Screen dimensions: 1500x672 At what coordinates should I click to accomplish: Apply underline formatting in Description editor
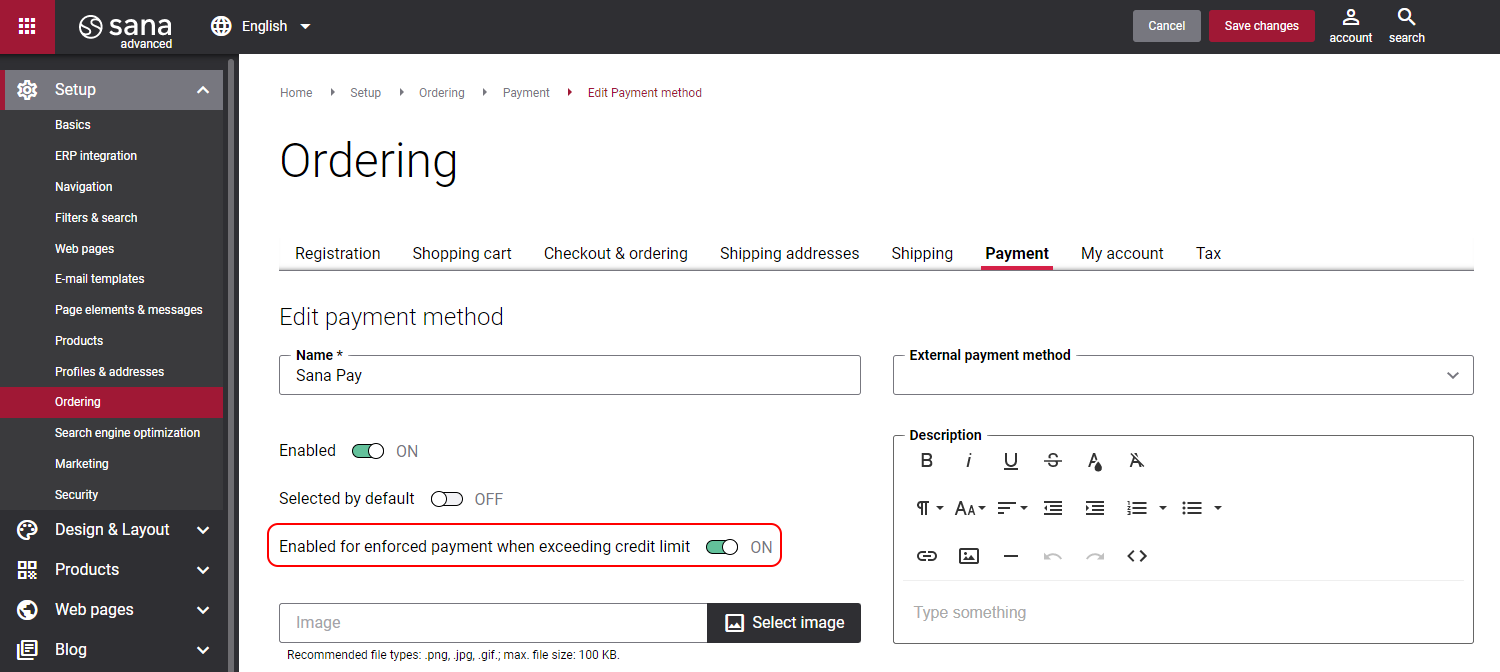tap(1011, 460)
